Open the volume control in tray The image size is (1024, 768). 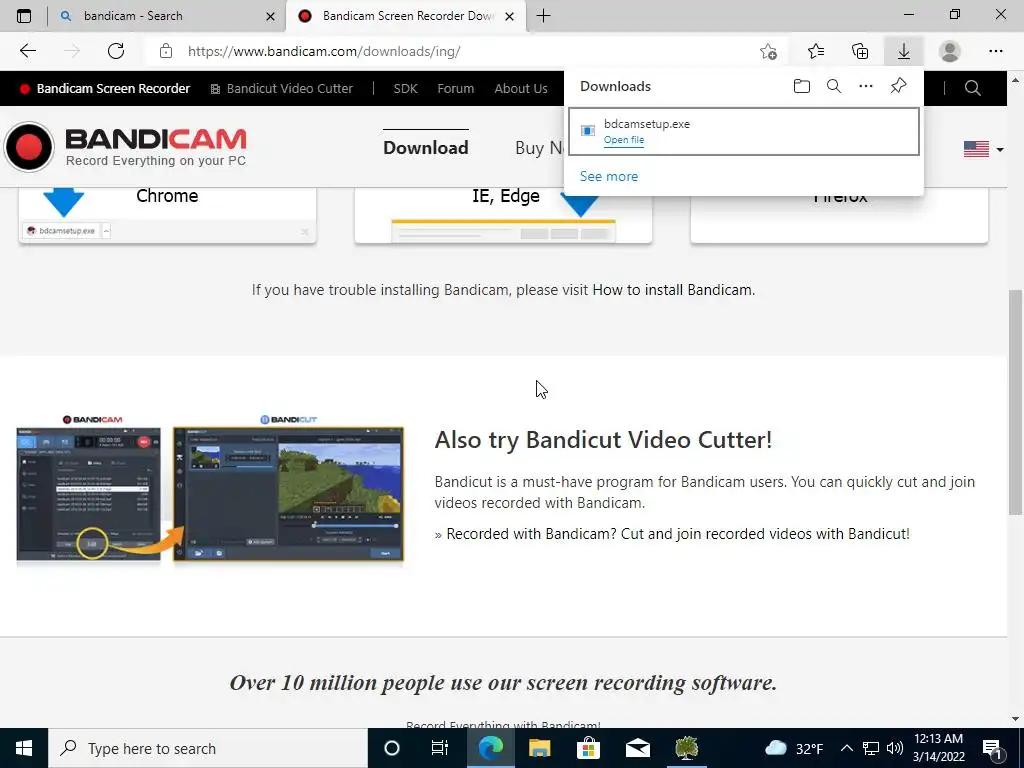coord(895,748)
